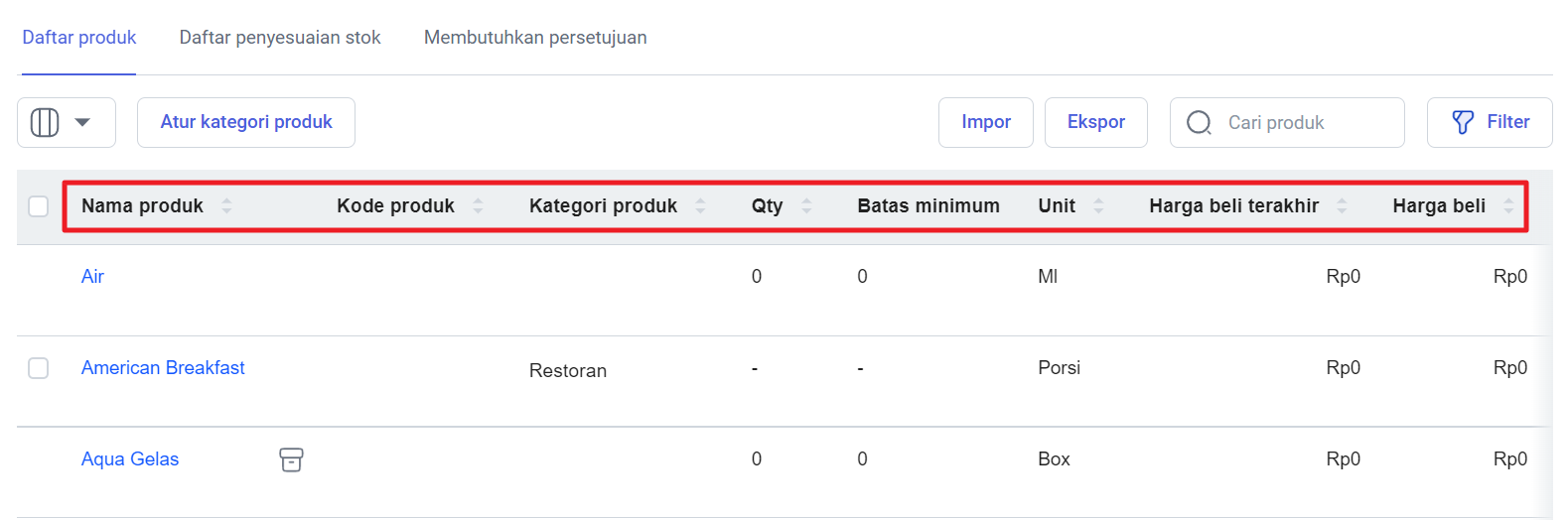Click the funnel icon on Filter button
The width and height of the screenshot is (1568, 520).
point(1463,122)
